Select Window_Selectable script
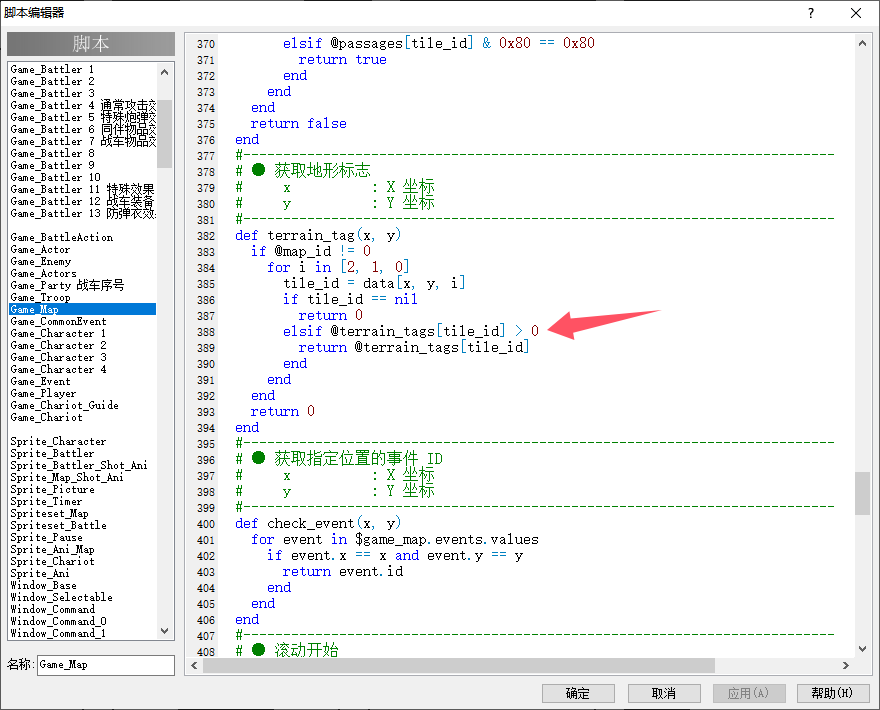Image resolution: width=880 pixels, height=710 pixels. click(61, 597)
